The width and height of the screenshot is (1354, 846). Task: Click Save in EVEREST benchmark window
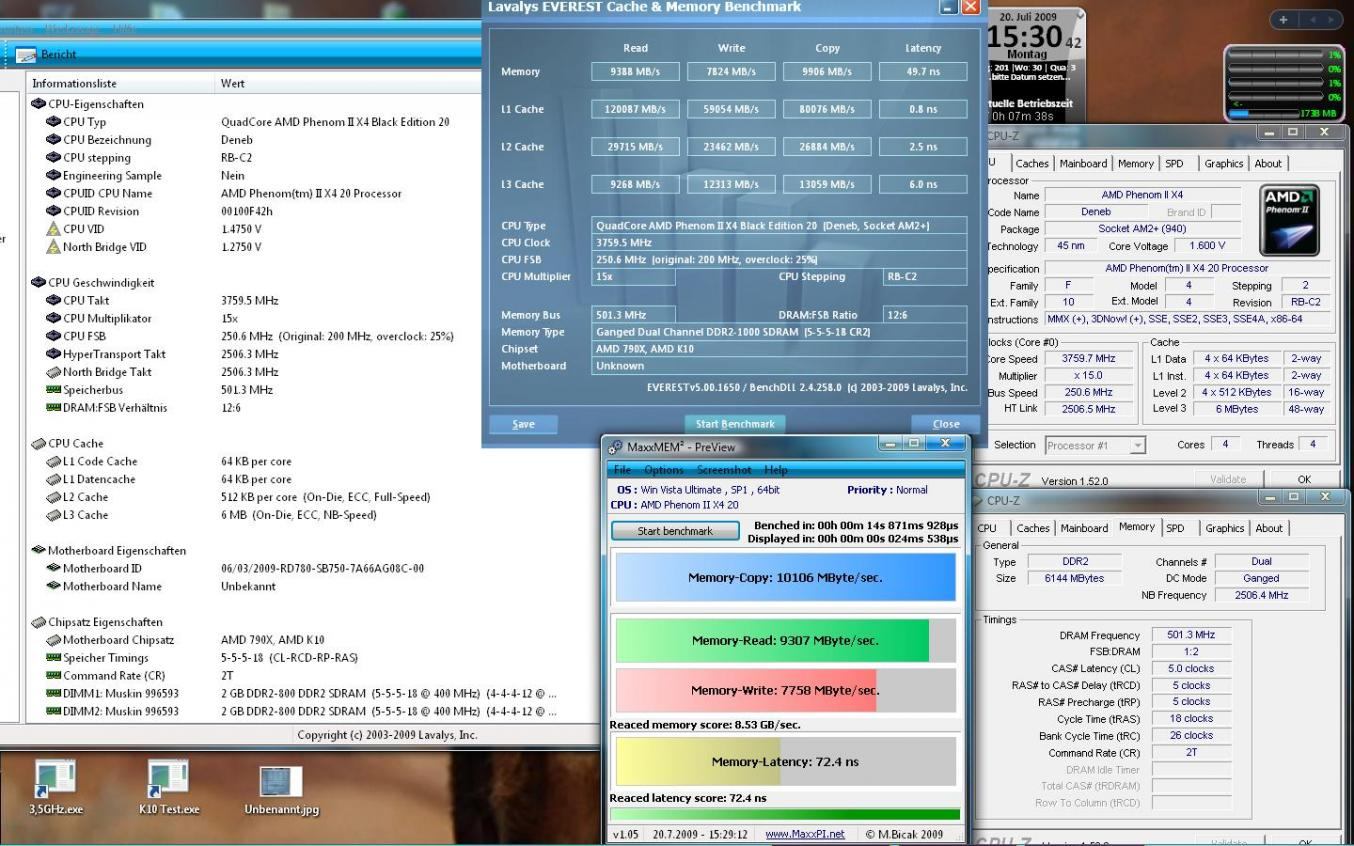pyautogui.click(x=523, y=424)
